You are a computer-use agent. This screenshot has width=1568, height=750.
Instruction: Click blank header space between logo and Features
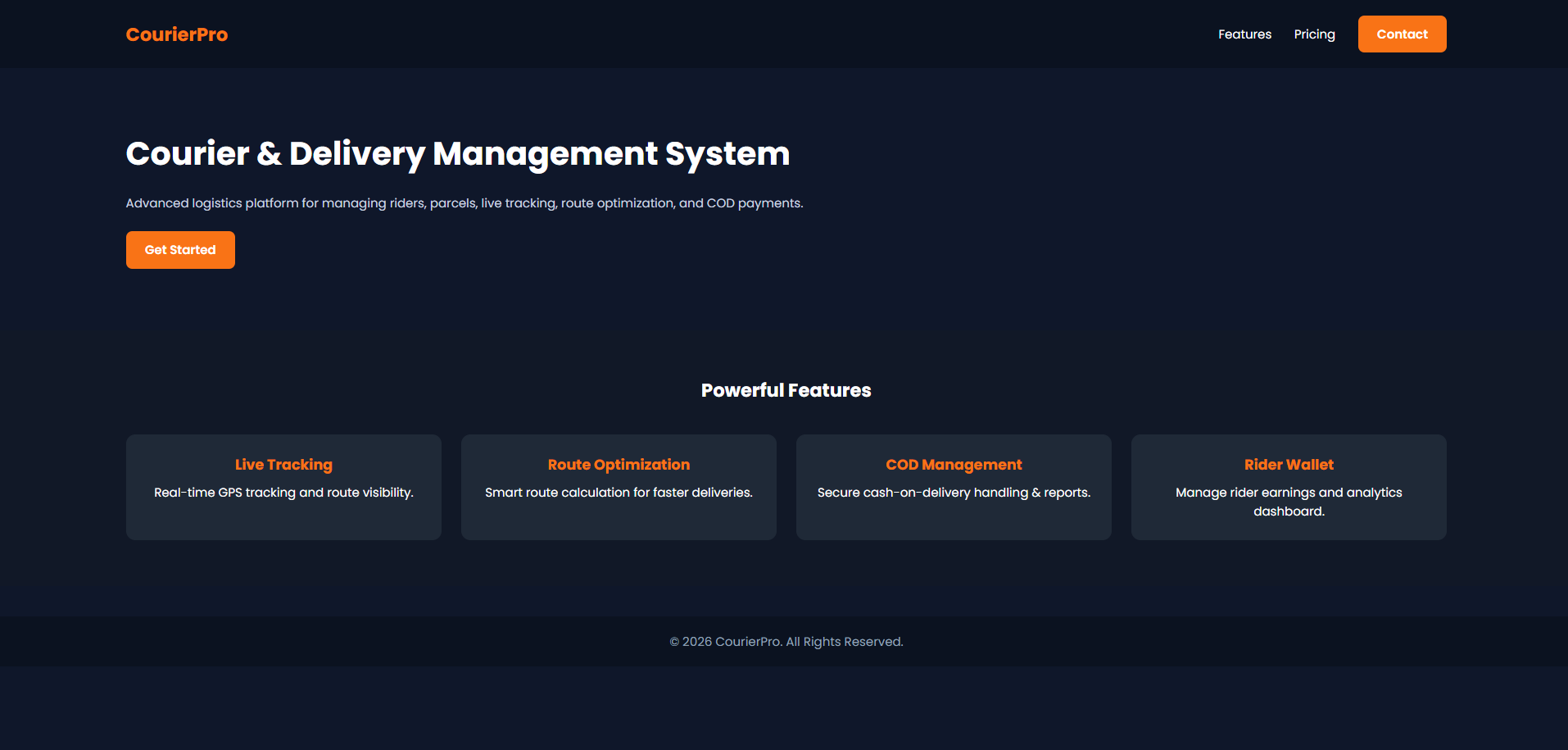[721, 34]
